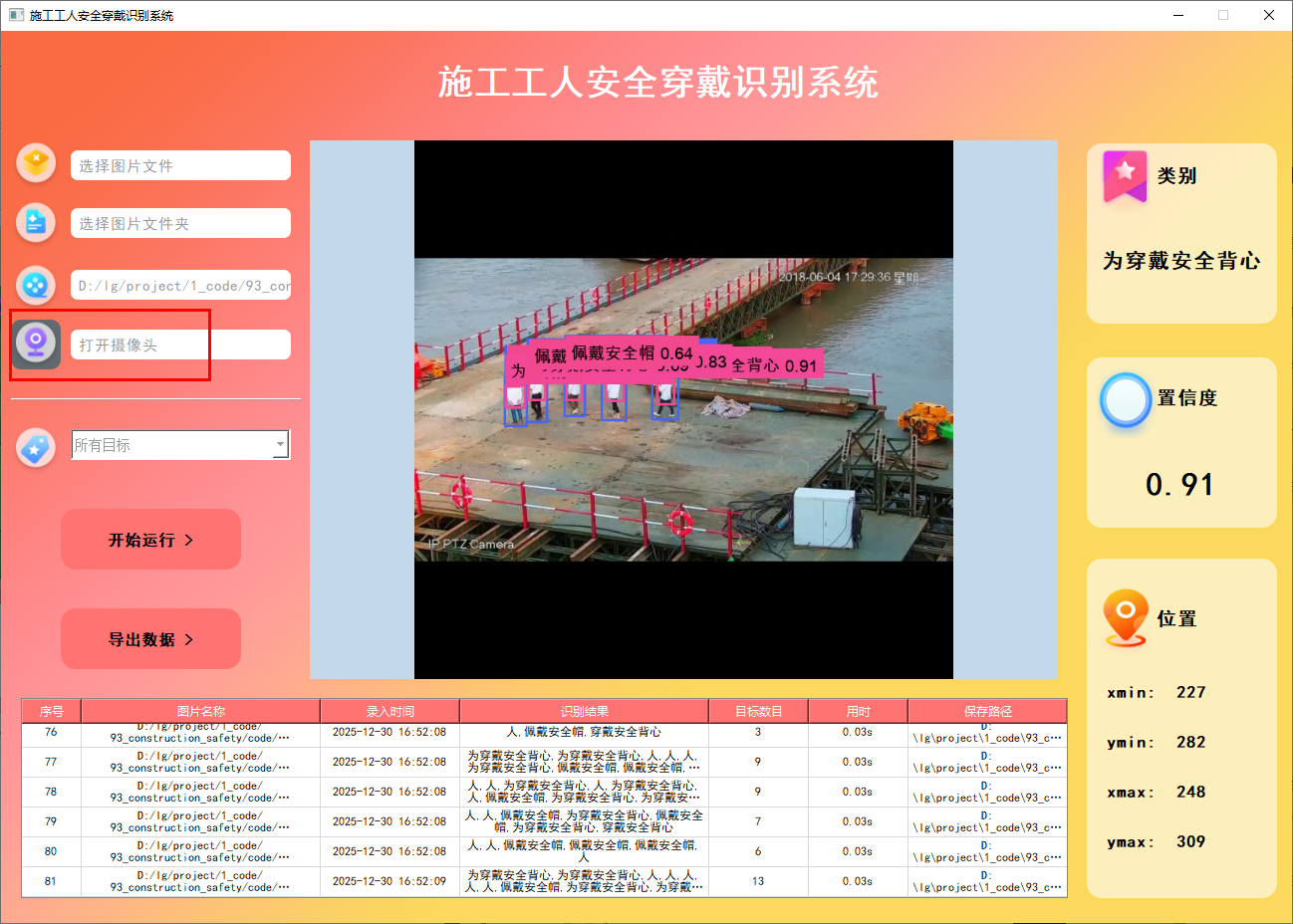Click the application title bar icon
The height and width of the screenshot is (924, 1293).
(16, 15)
